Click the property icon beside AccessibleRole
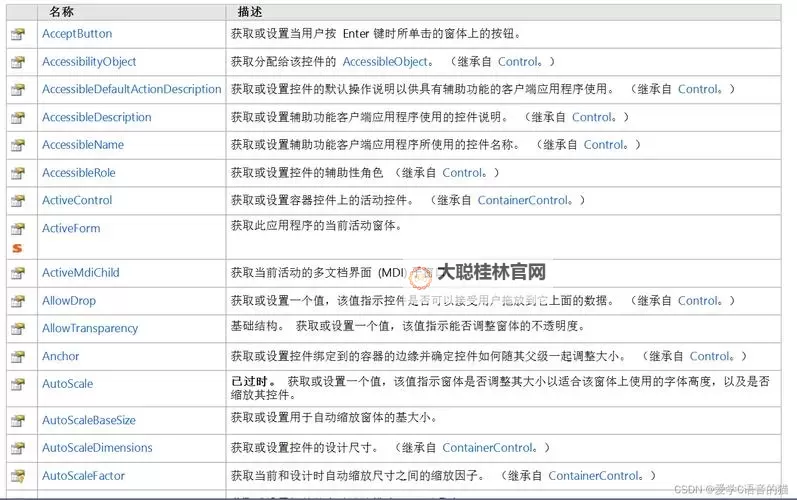 [18, 173]
